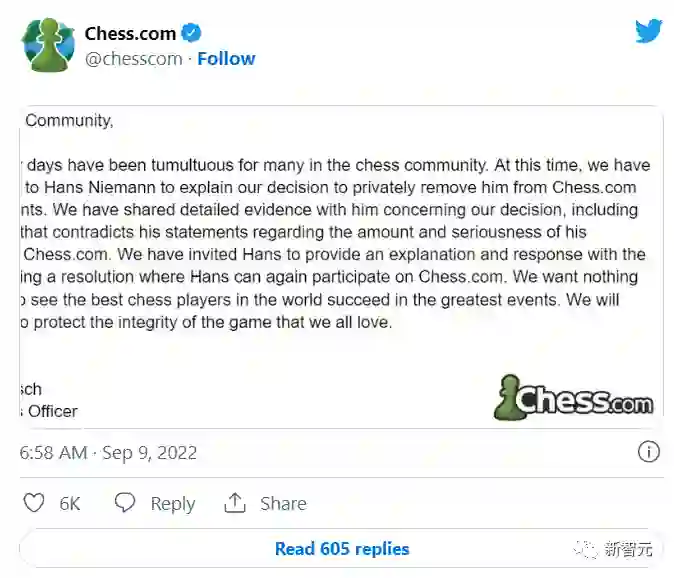Open the 6:58 AM Sep 9, 2022 timestamp
The image size is (674, 578).
tap(109, 453)
